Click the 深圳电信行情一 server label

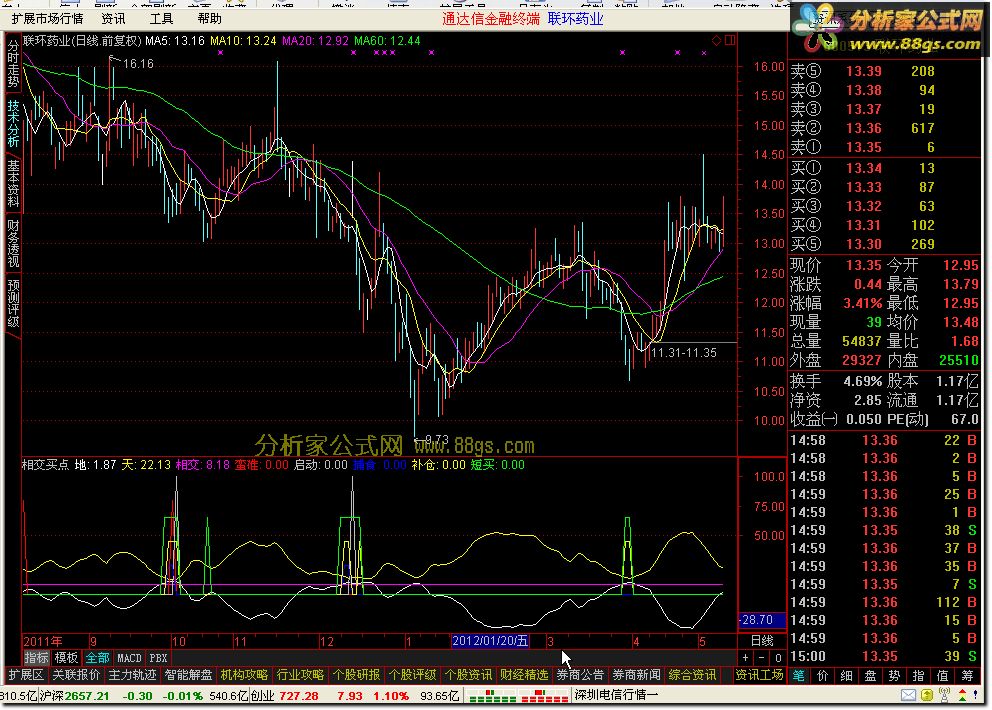(616, 695)
